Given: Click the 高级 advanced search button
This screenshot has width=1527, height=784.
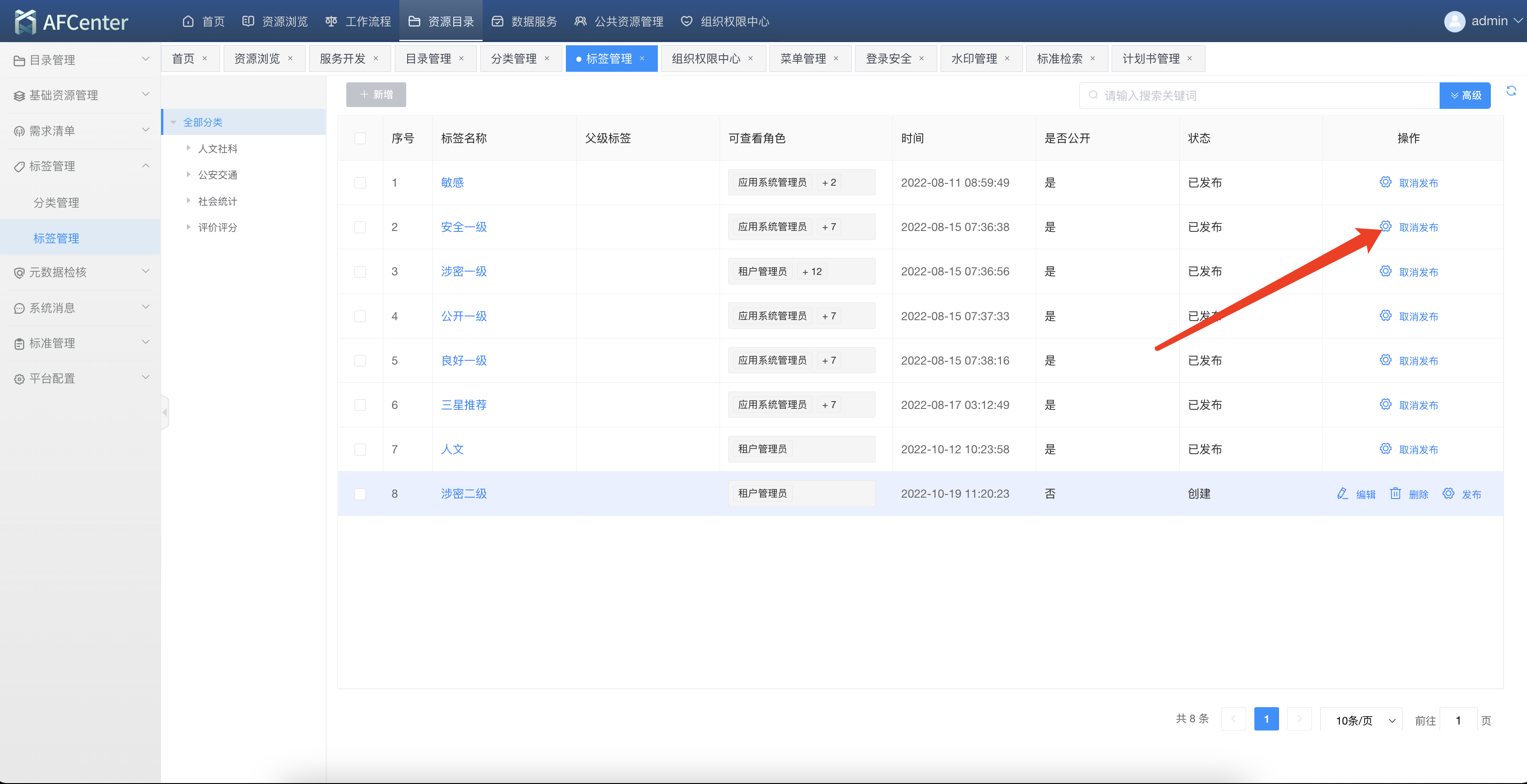Looking at the screenshot, I should [1465, 96].
